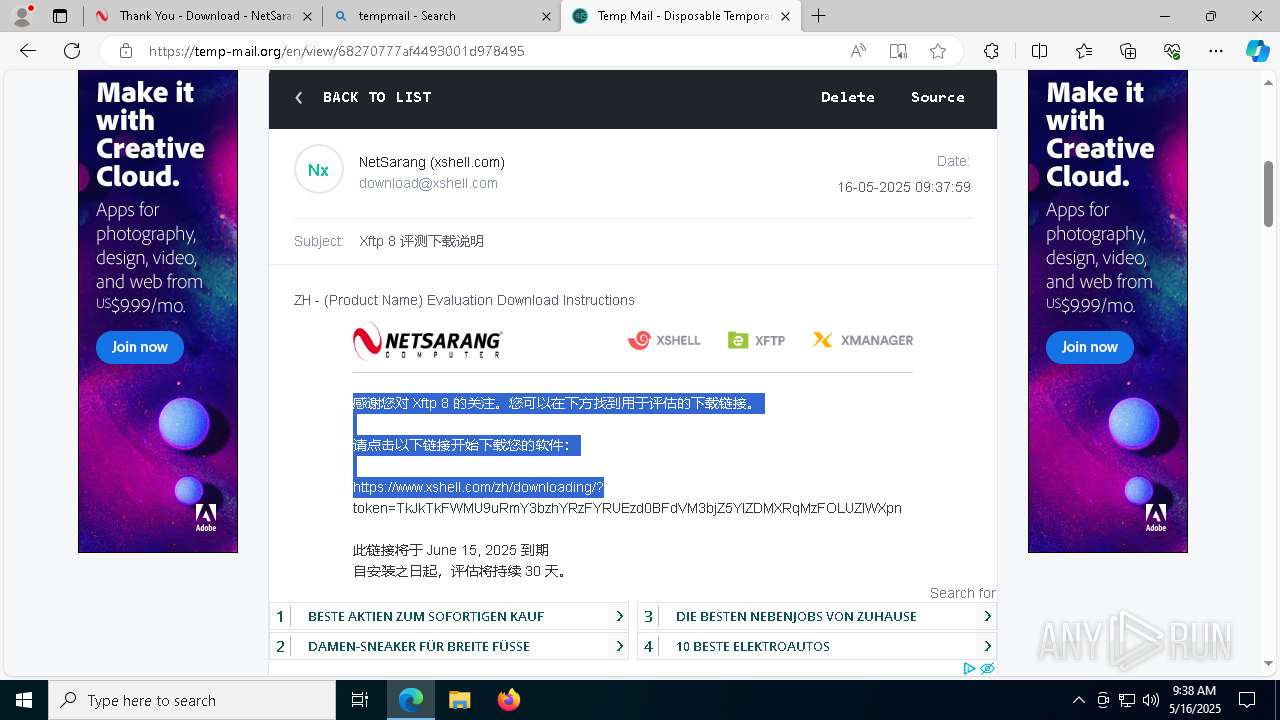The width and height of the screenshot is (1280, 720).
Task: Click the XFTP product logo
Action: pos(757,340)
